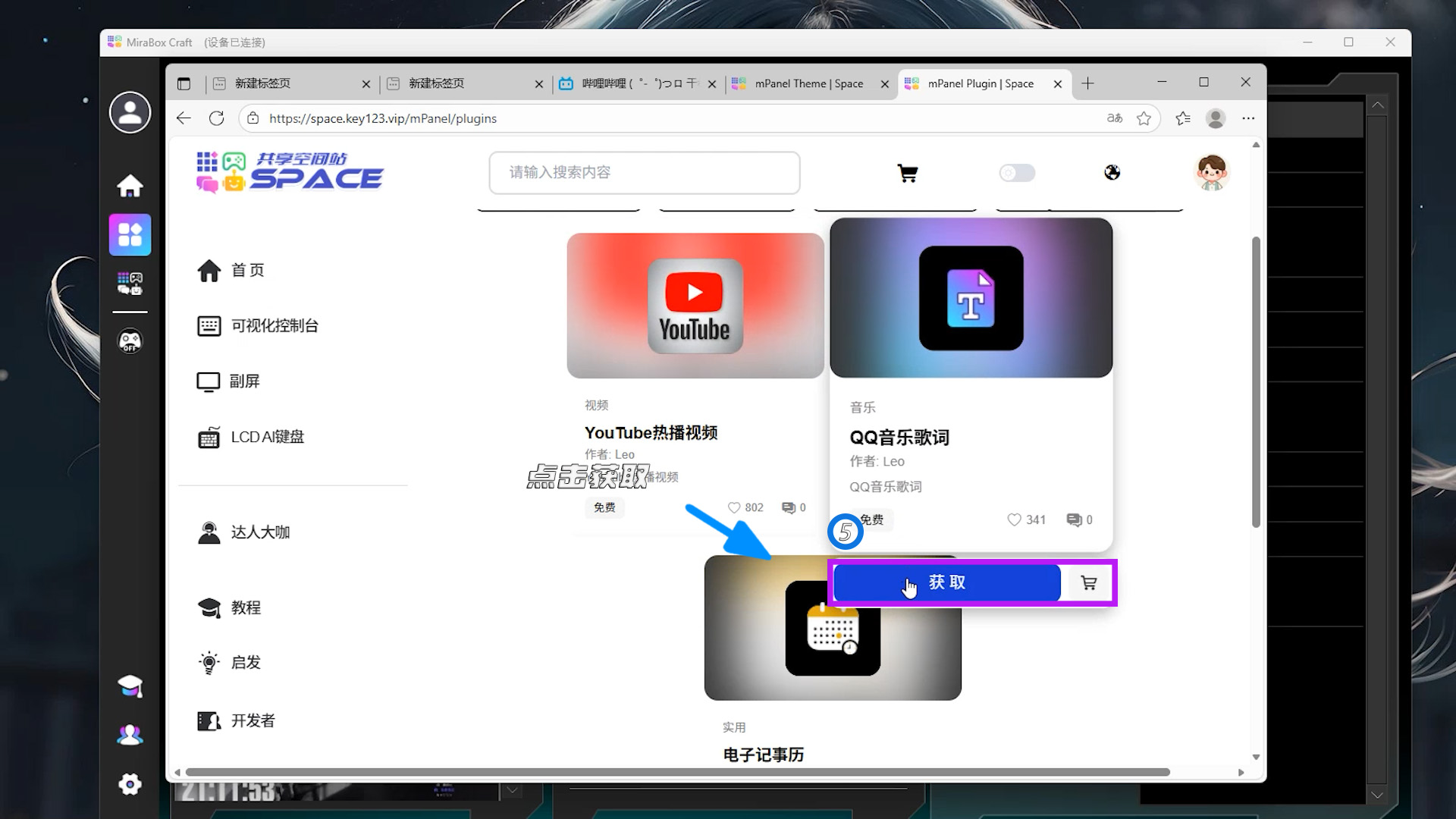This screenshot has height=819, width=1456.
Task: Switch to the mPanel Theme | Space tab
Action: pos(811,83)
